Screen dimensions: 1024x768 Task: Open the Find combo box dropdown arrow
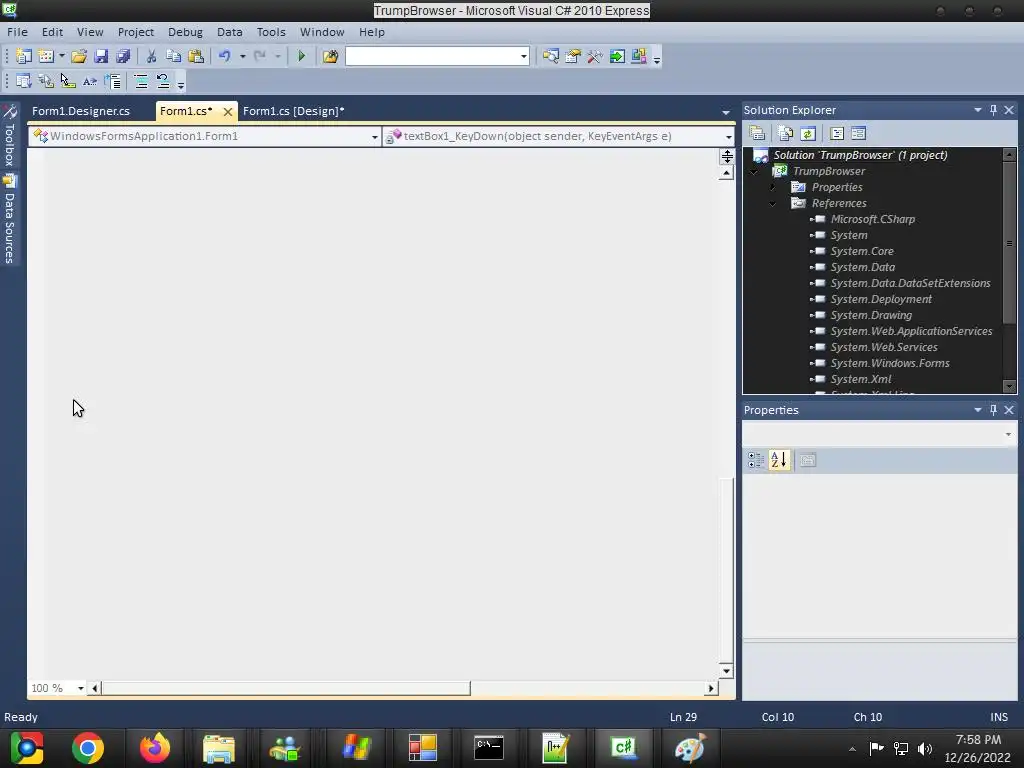524,56
